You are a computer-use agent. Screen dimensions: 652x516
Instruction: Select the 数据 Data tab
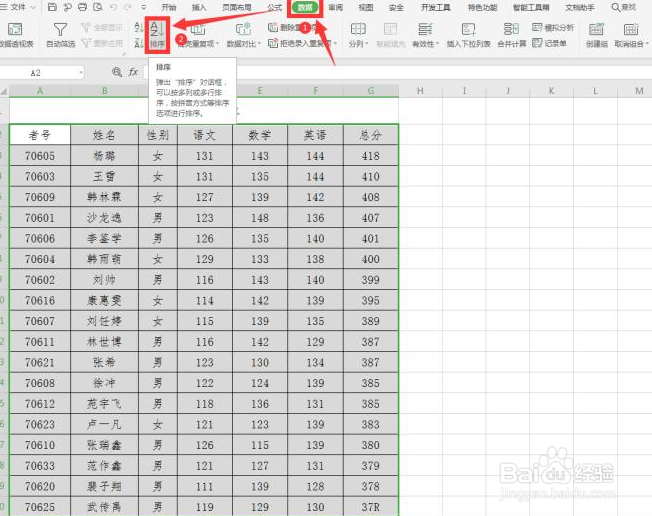click(305, 7)
